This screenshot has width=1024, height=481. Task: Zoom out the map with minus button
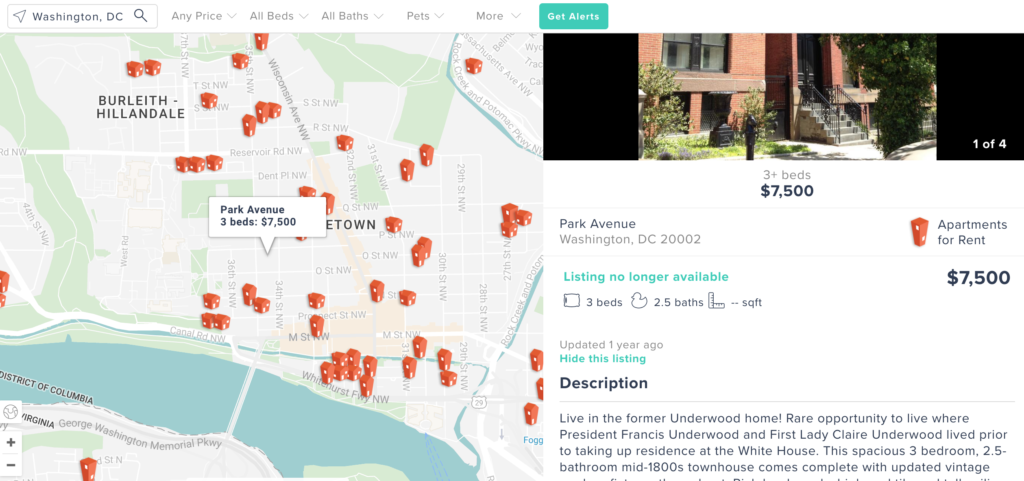(10, 465)
